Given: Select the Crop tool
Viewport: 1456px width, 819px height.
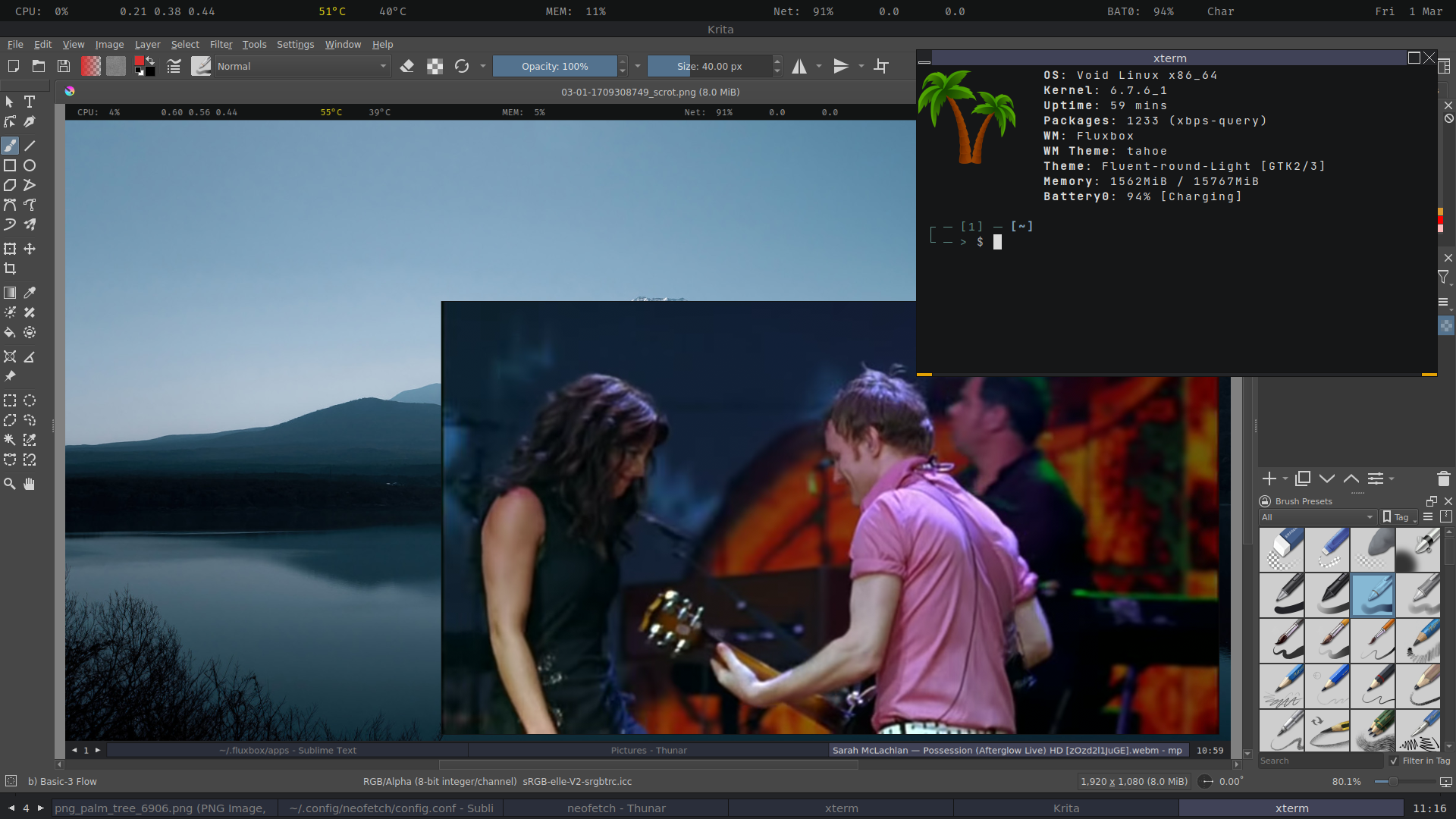Looking at the screenshot, I should tap(10, 268).
